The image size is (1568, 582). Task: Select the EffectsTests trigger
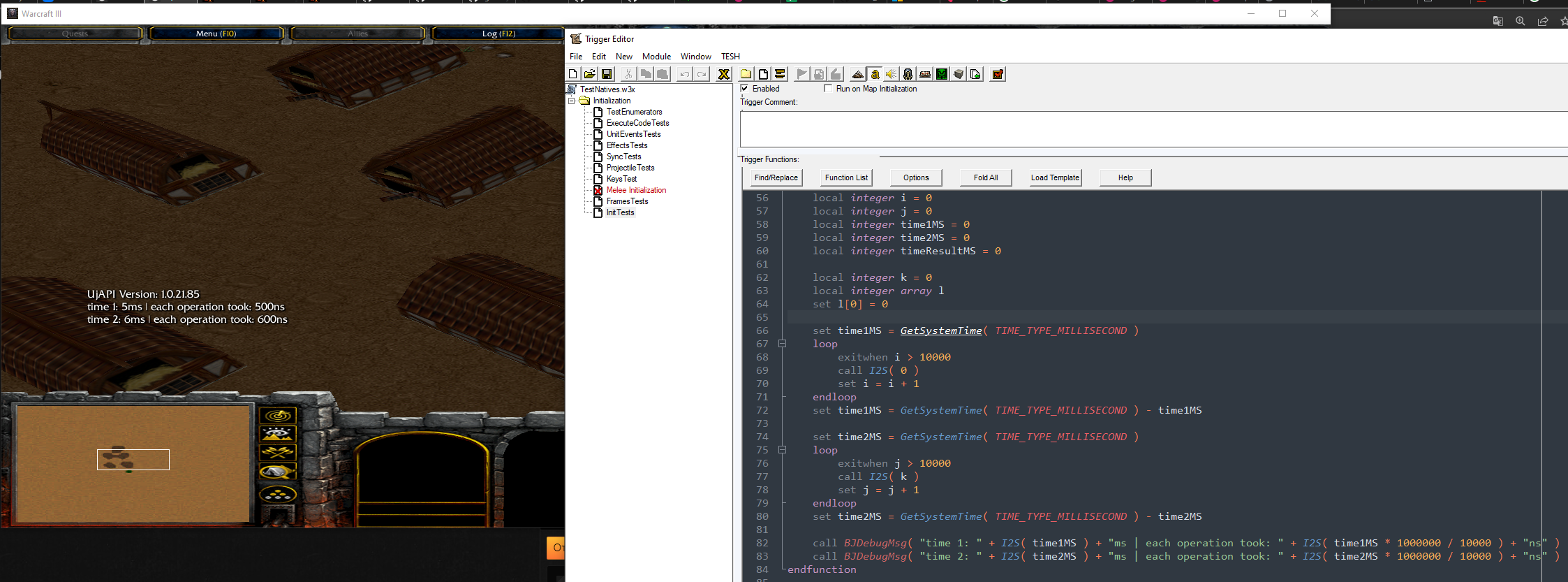tap(627, 145)
